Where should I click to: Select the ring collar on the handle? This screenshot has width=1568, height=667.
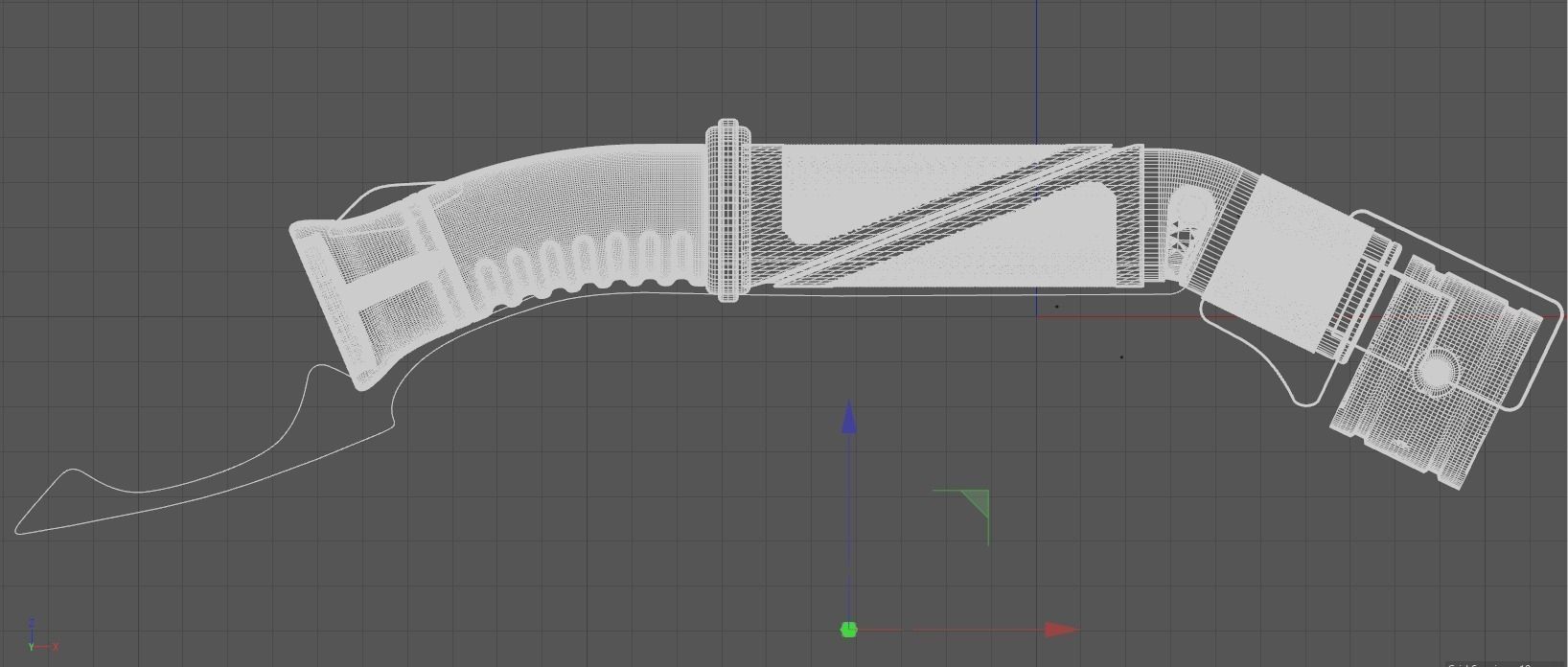pyautogui.click(x=728, y=211)
